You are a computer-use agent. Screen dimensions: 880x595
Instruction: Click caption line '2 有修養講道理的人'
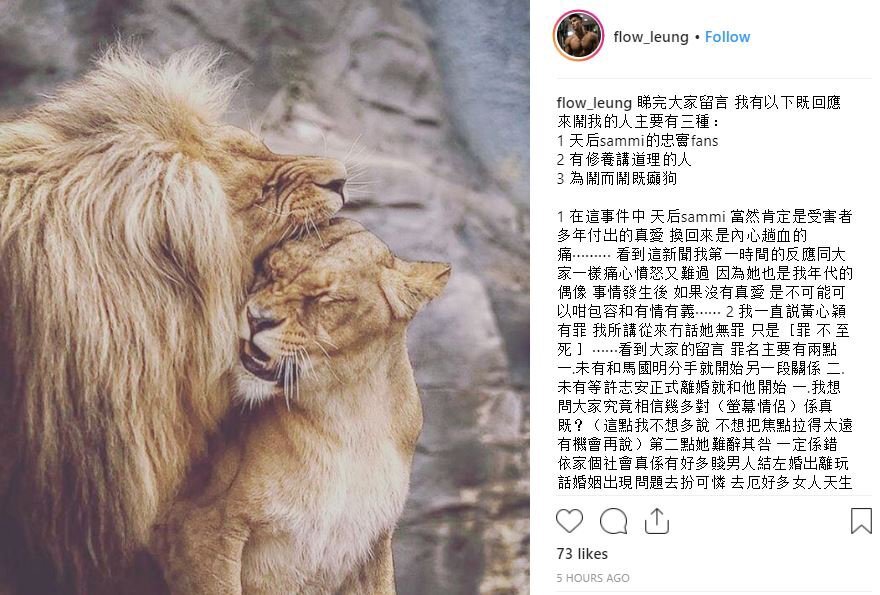pyautogui.click(x=624, y=159)
